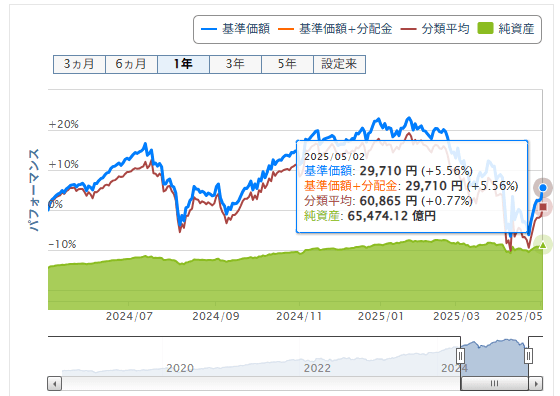Click 2020 in the navigator timeline

pos(180,368)
